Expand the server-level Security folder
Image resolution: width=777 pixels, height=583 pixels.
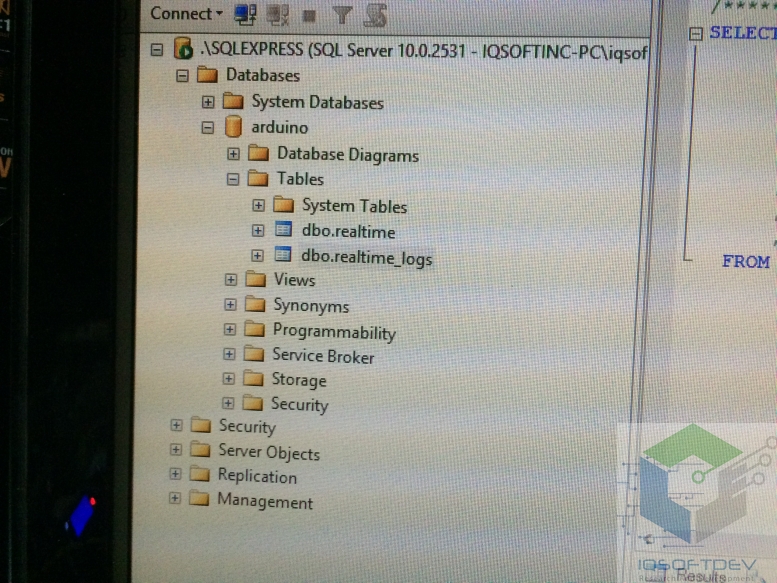pos(176,425)
